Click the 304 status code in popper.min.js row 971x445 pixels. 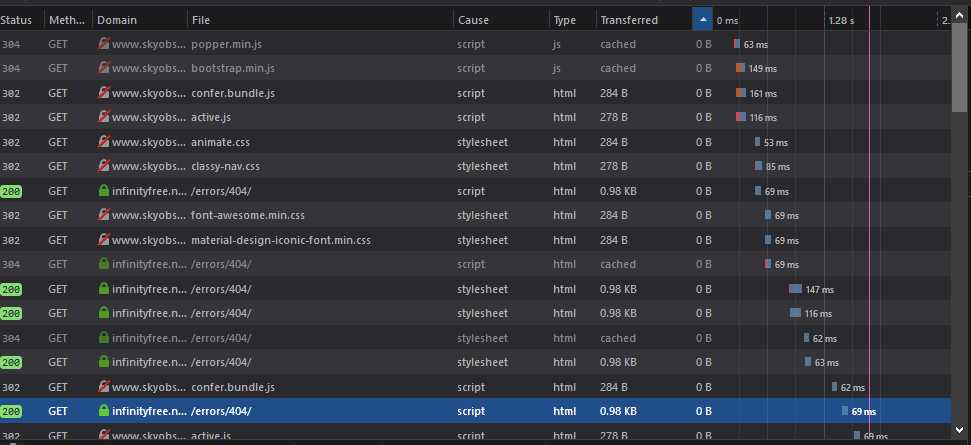pyautogui.click(x=11, y=44)
